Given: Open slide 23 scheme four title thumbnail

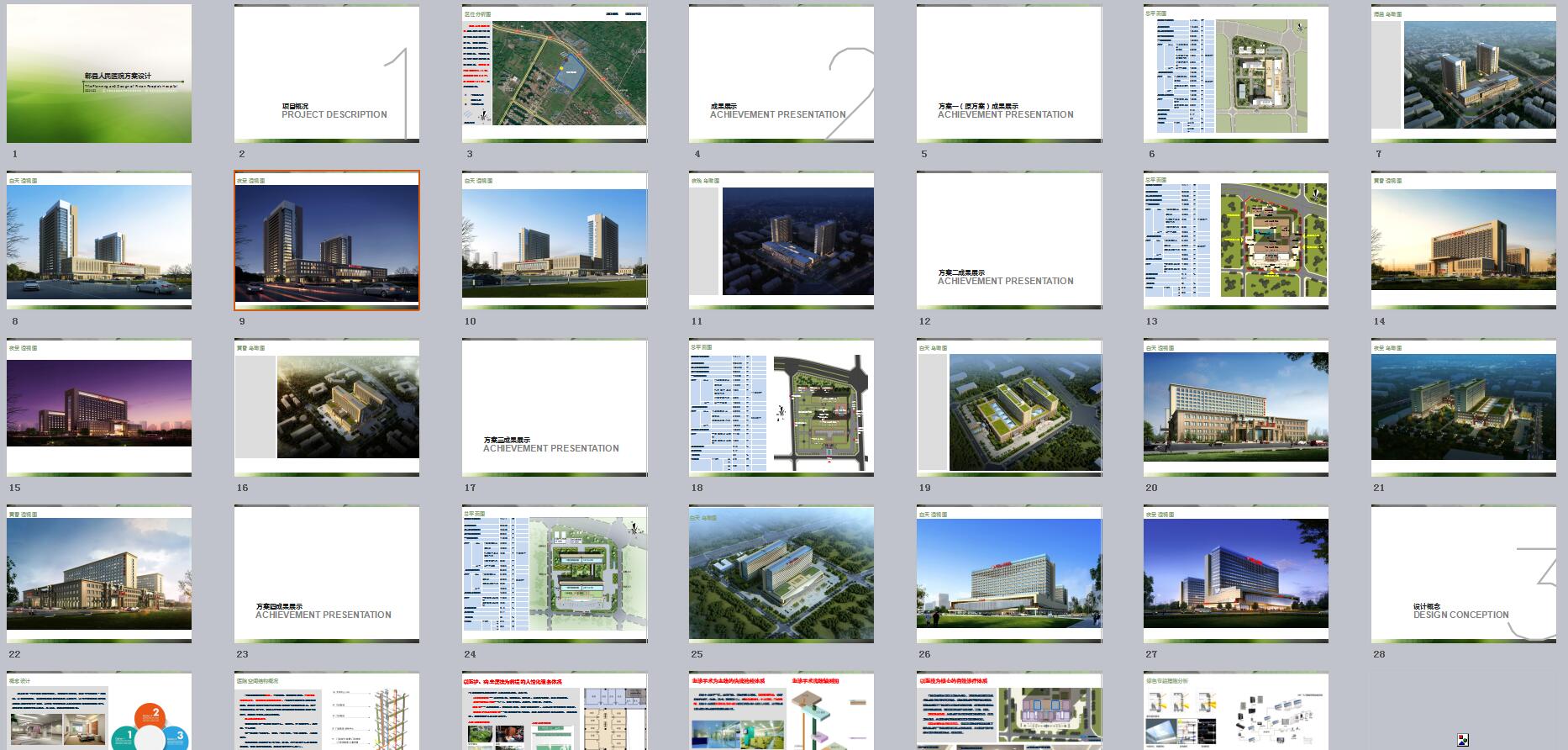Looking at the screenshot, I should click(x=327, y=574).
